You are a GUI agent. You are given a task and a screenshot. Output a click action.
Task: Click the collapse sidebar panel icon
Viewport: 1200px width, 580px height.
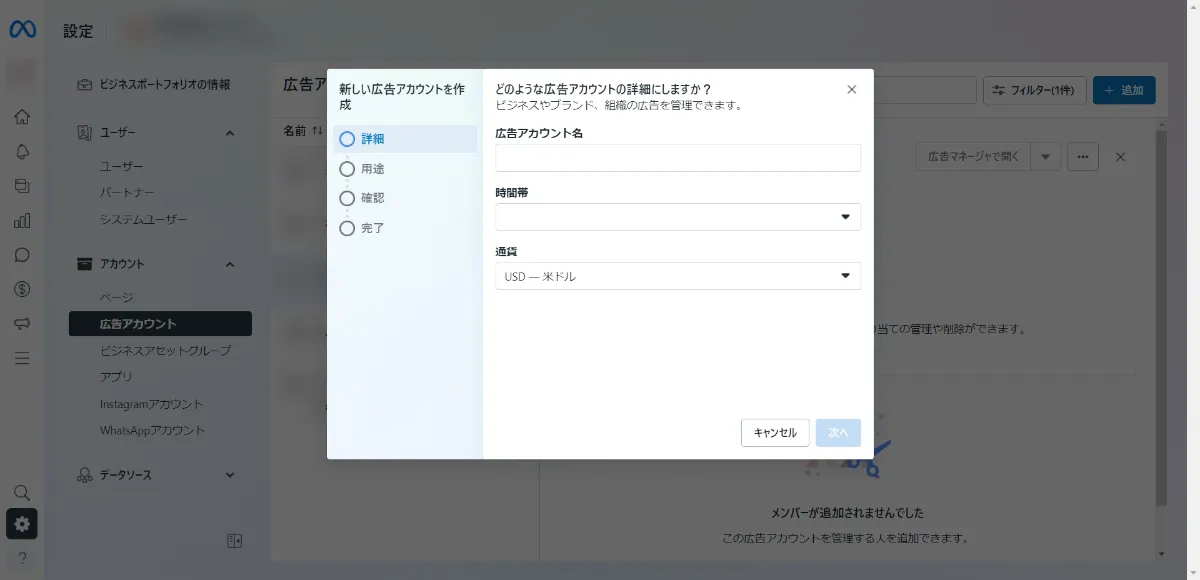(235, 541)
